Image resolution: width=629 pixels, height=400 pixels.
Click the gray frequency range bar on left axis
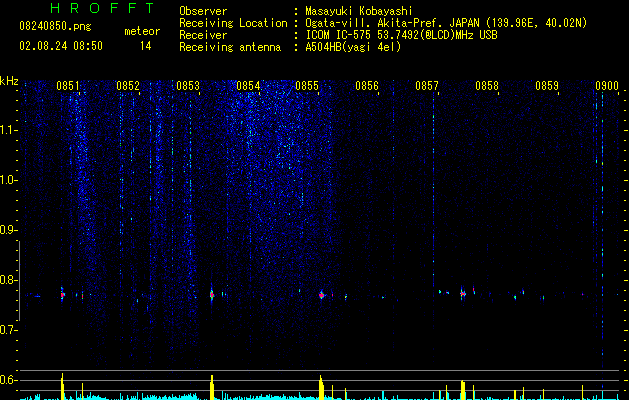point(20,281)
